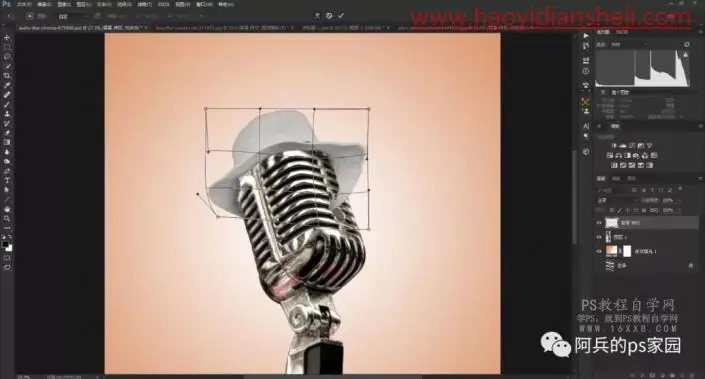Switch to the Paths tab in Layers panel

[x=631, y=178]
